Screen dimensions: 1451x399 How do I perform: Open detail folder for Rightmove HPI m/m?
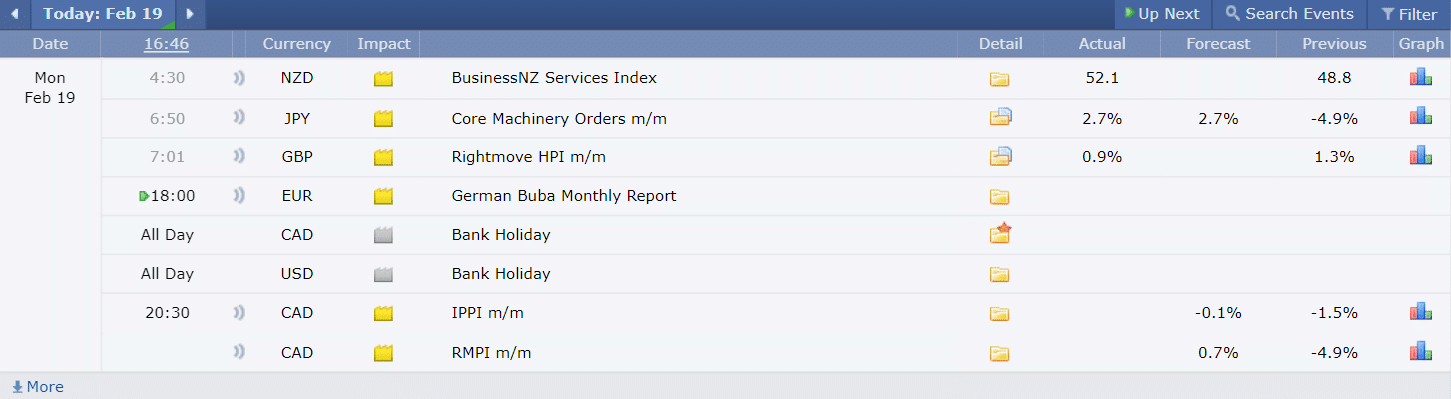pyautogui.click(x=1001, y=155)
